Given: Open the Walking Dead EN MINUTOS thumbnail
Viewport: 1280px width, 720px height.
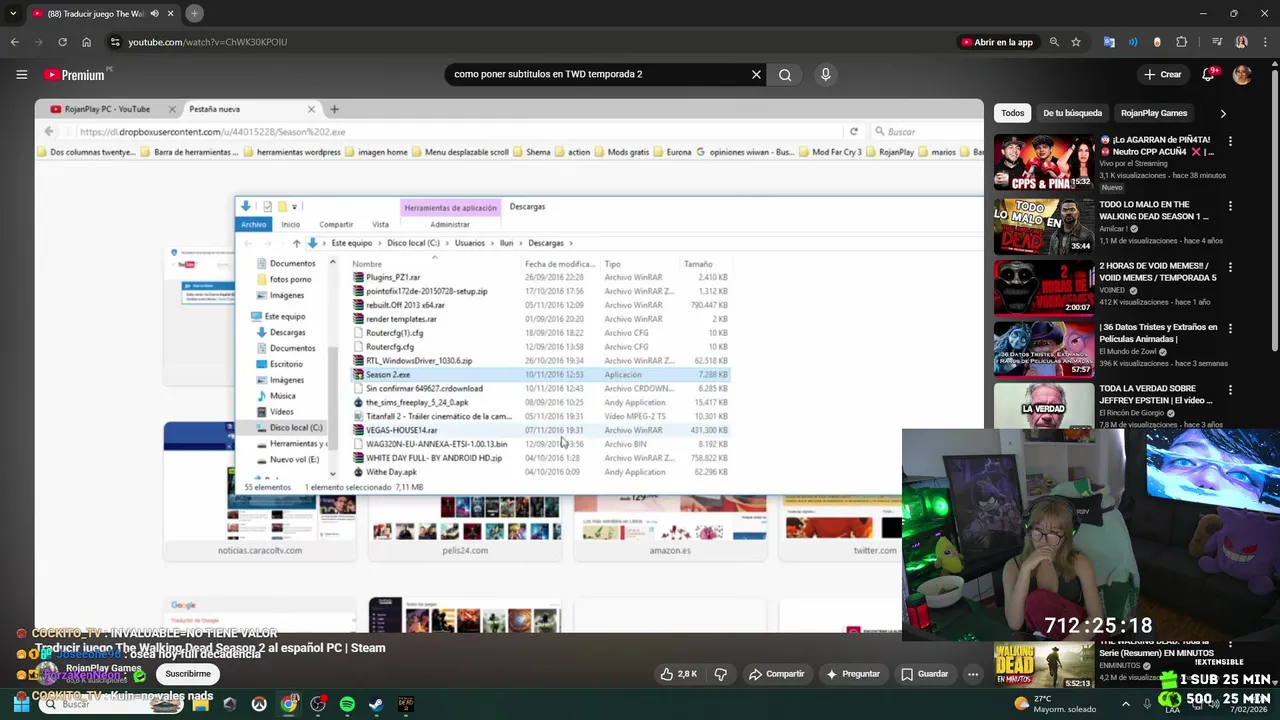Looking at the screenshot, I should (1043, 666).
